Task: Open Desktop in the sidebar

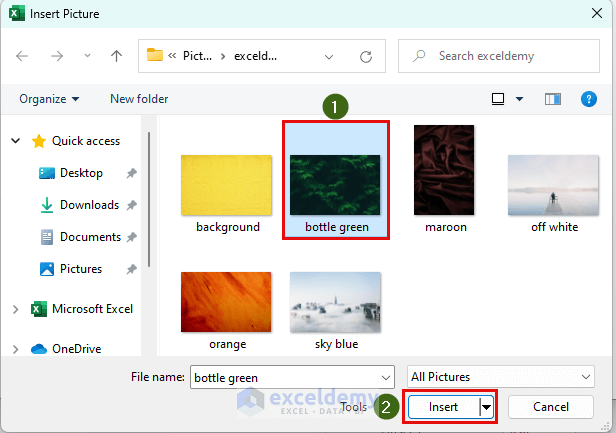Action: click(x=81, y=173)
